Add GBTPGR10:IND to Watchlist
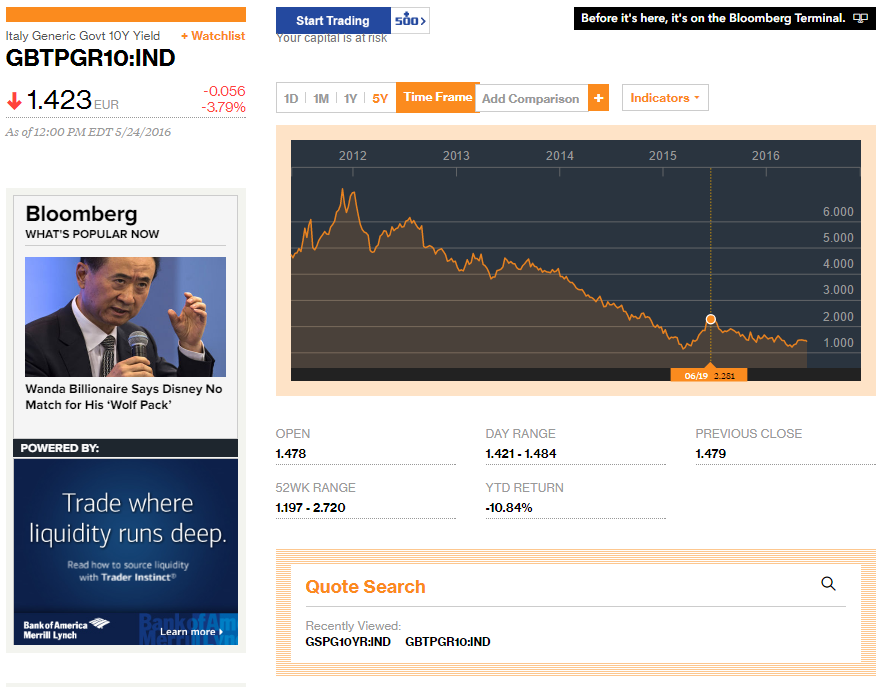The width and height of the screenshot is (890, 687). [x=213, y=36]
